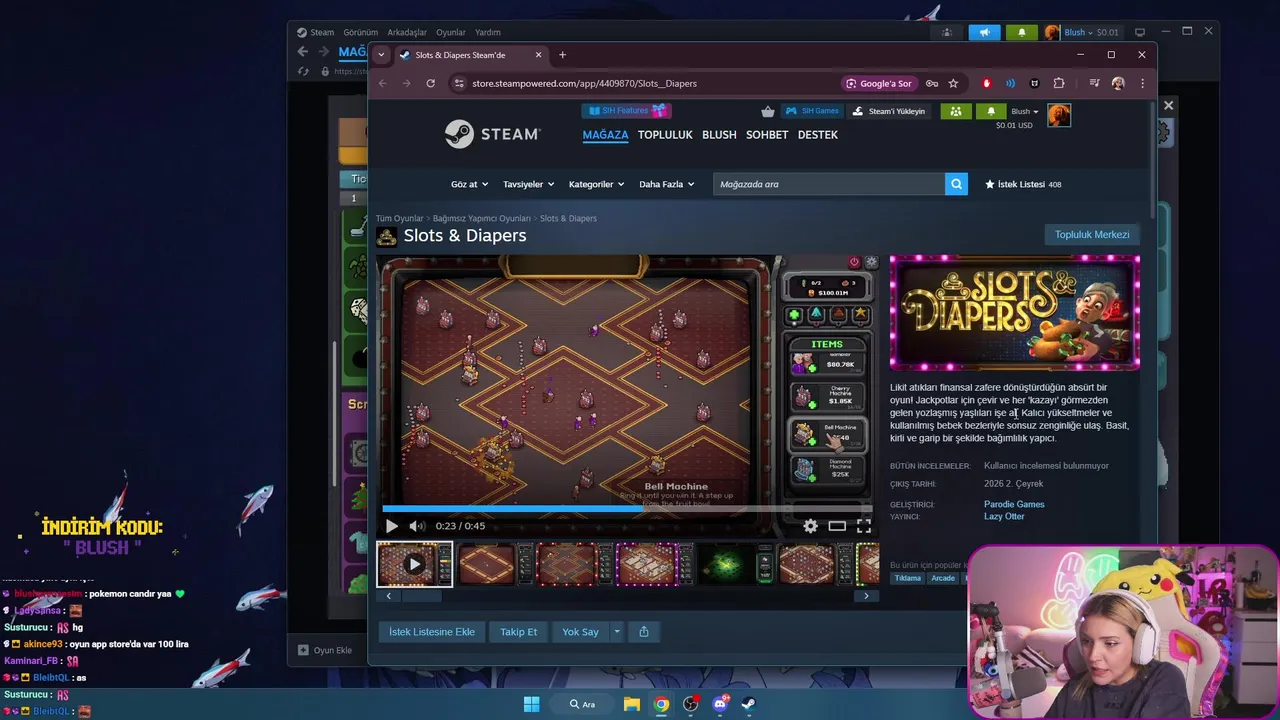Open Chrome from the Windows taskbar
Image resolution: width=1280 pixels, height=720 pixels.
661,704
